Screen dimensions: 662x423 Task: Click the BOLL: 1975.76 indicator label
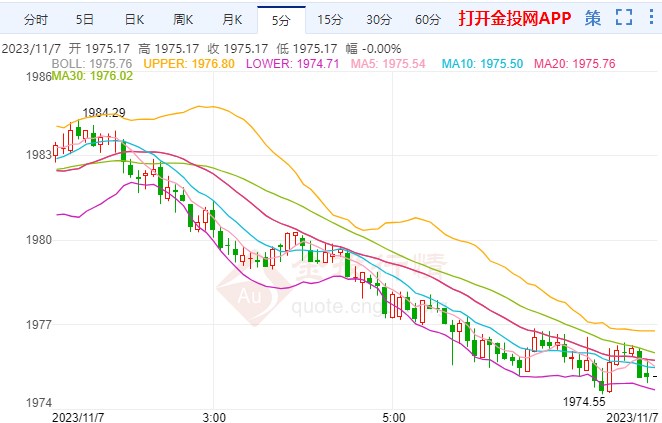coord(92,64)
